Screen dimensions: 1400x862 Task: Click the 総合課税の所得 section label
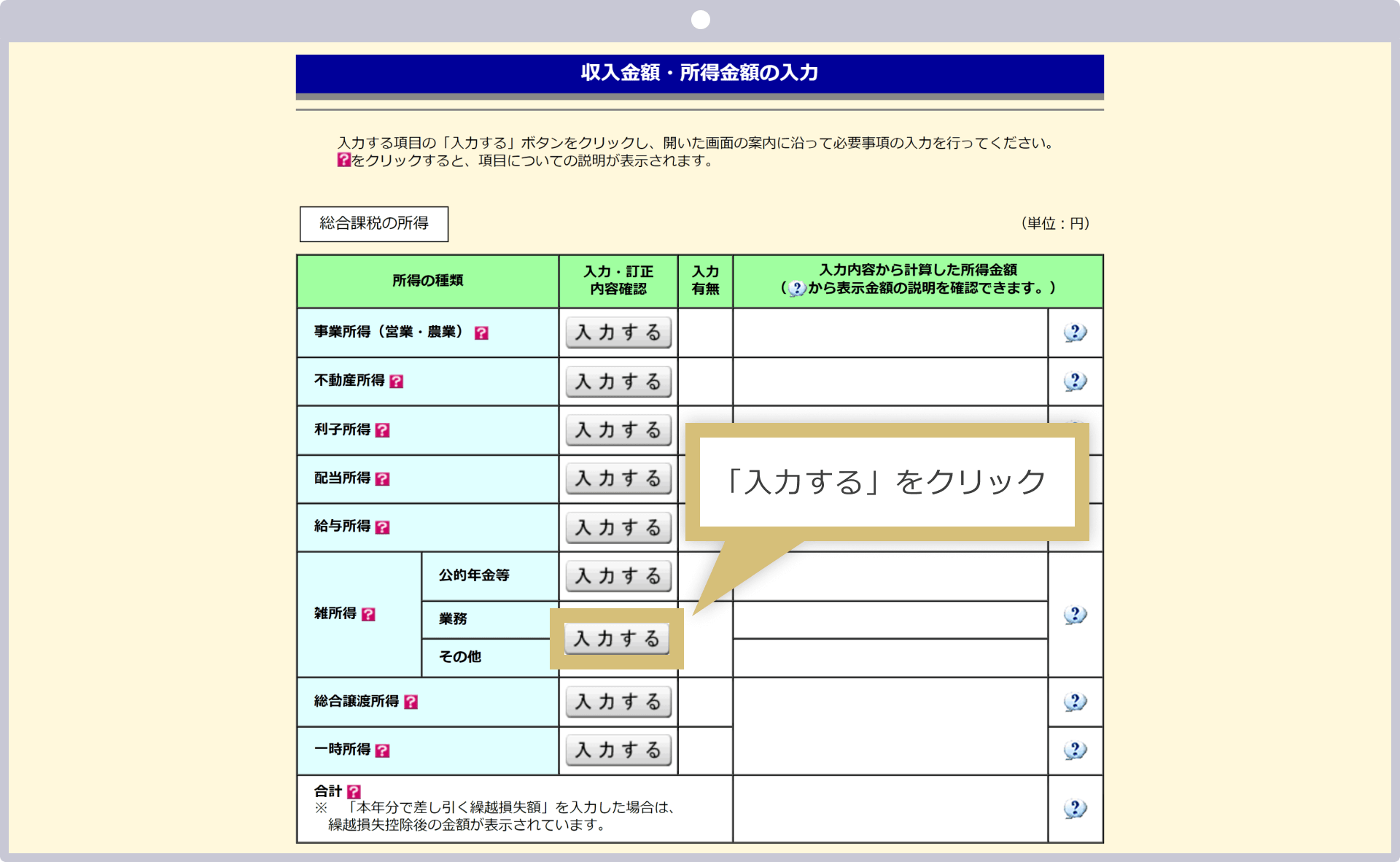[374, 224]
